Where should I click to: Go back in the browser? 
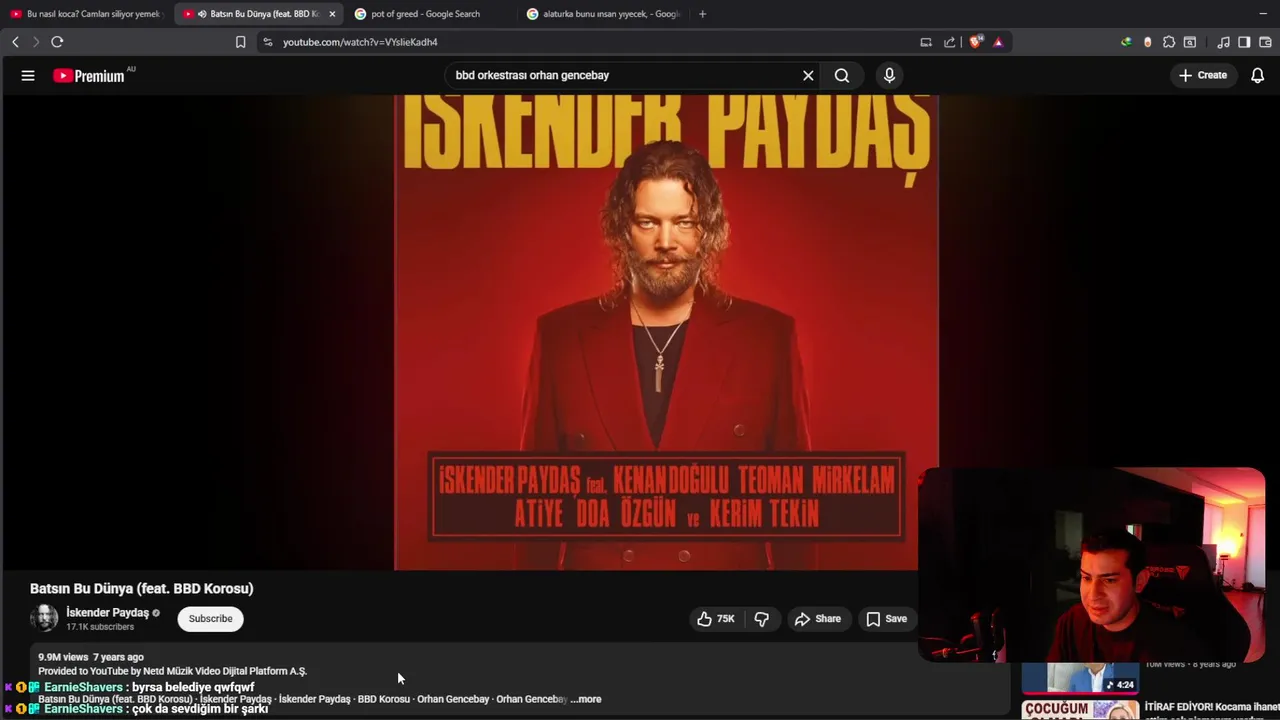coord(15,42)
